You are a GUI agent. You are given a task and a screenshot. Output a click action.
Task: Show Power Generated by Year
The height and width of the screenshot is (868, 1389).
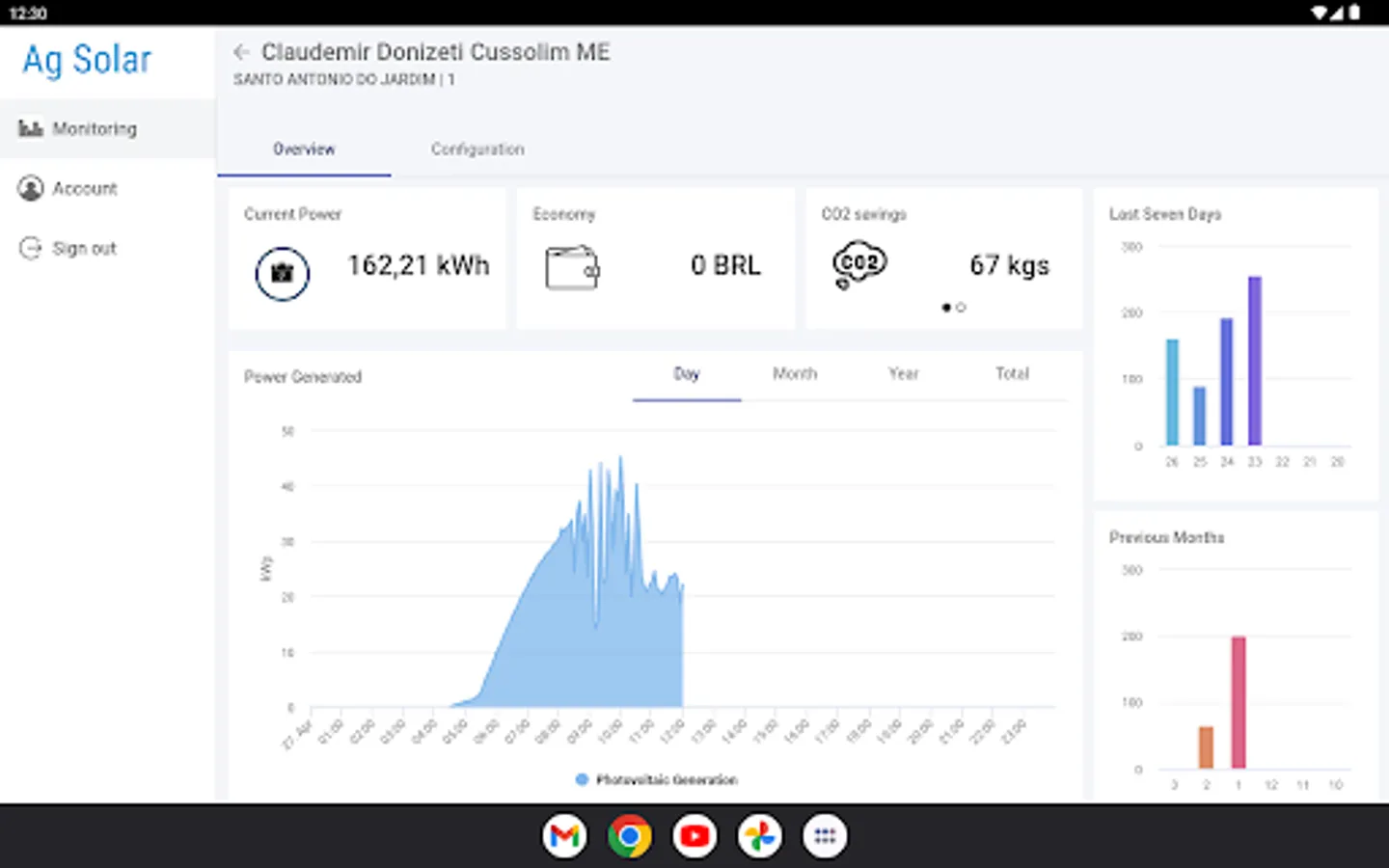904,374
